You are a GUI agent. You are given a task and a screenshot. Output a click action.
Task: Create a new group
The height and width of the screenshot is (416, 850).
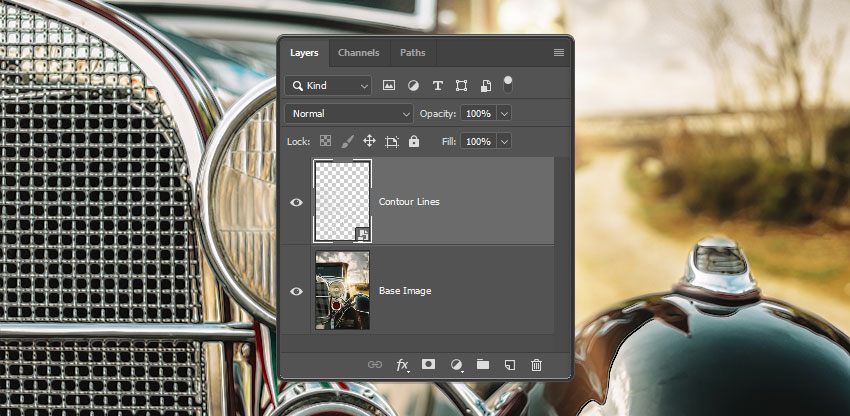coord(483,364)
